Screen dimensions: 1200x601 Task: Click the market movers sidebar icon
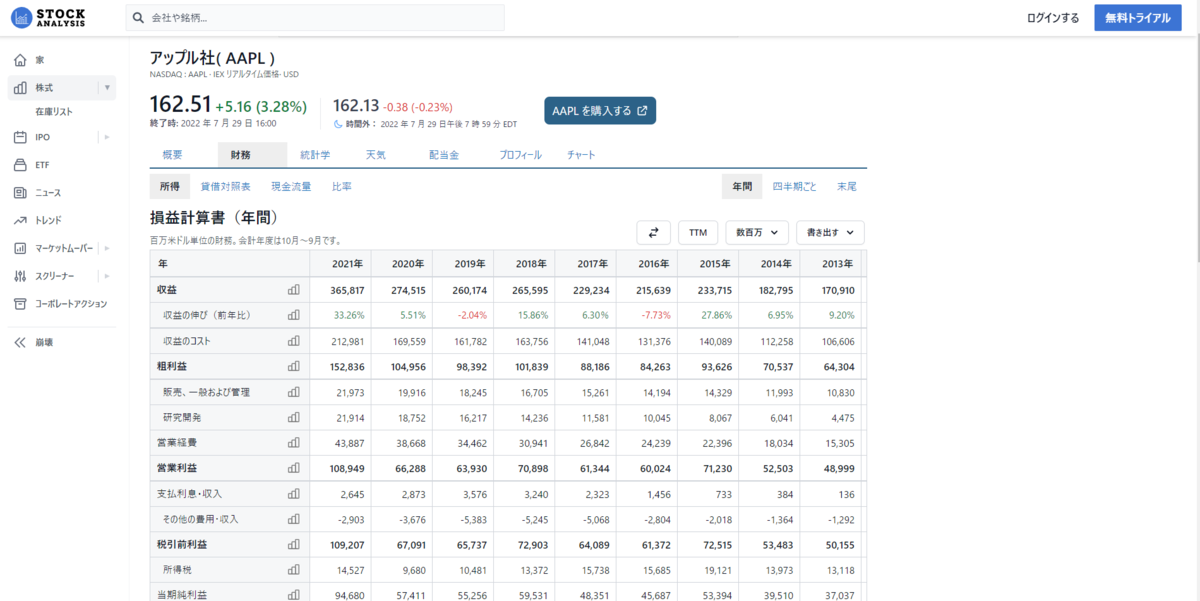point(20,248)
